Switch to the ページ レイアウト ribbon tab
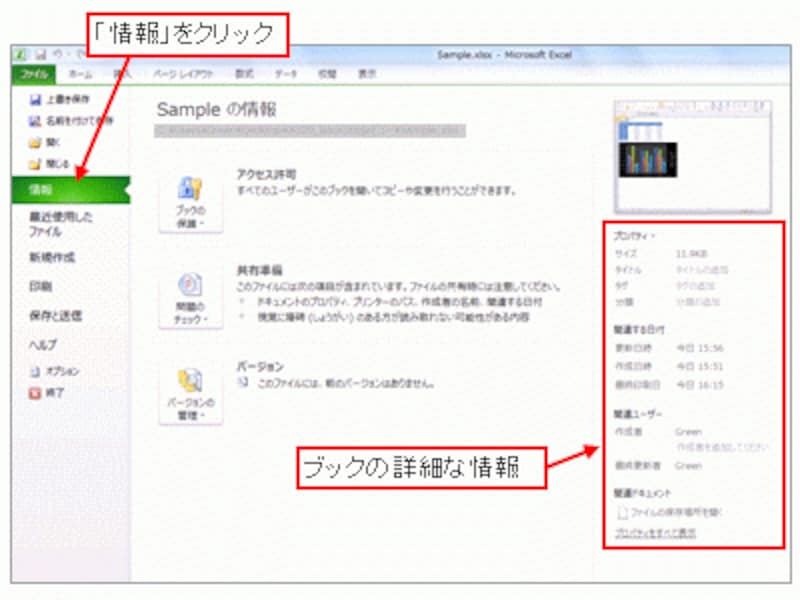 pos(183,74)
